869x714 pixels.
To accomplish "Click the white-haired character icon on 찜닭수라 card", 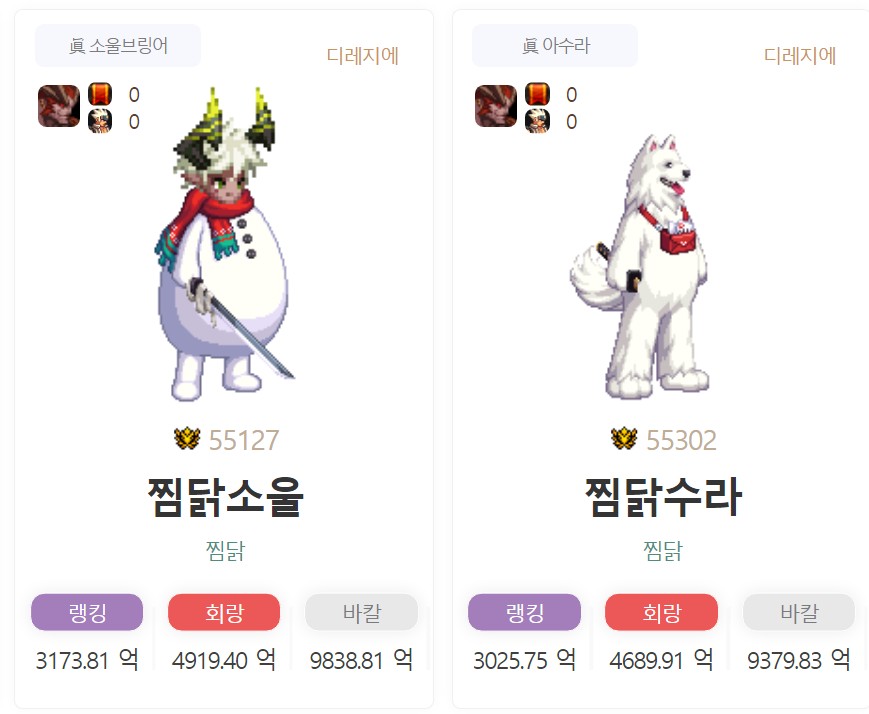I will (538, 121).
